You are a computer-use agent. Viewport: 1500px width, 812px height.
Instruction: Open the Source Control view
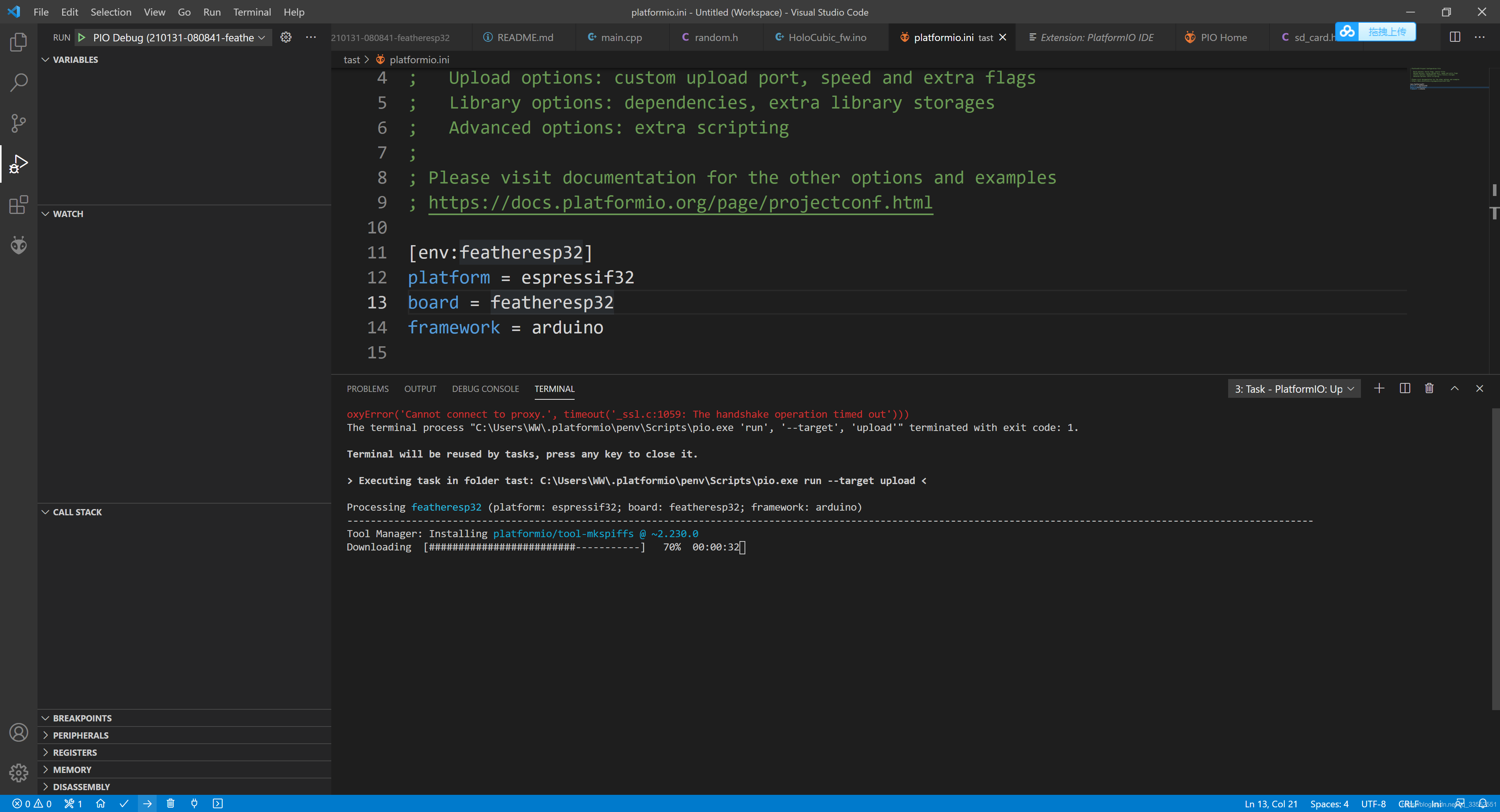(x=19, y=123)
